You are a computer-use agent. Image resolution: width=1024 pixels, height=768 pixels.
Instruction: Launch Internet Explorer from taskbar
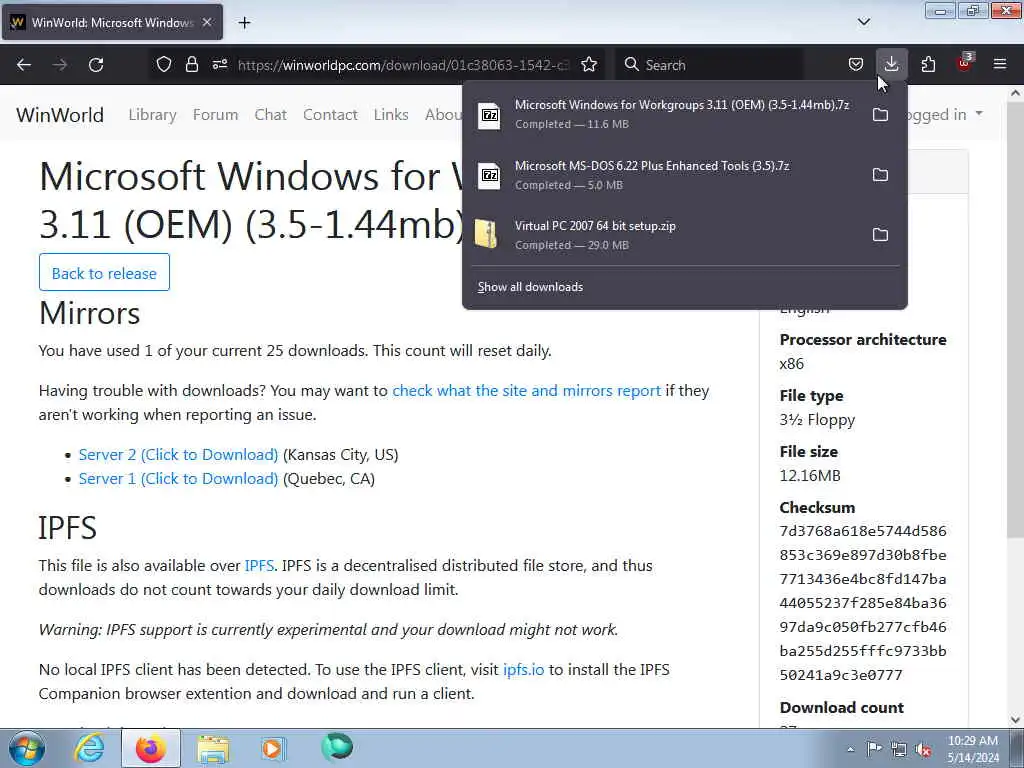click(x=89, y=748)
